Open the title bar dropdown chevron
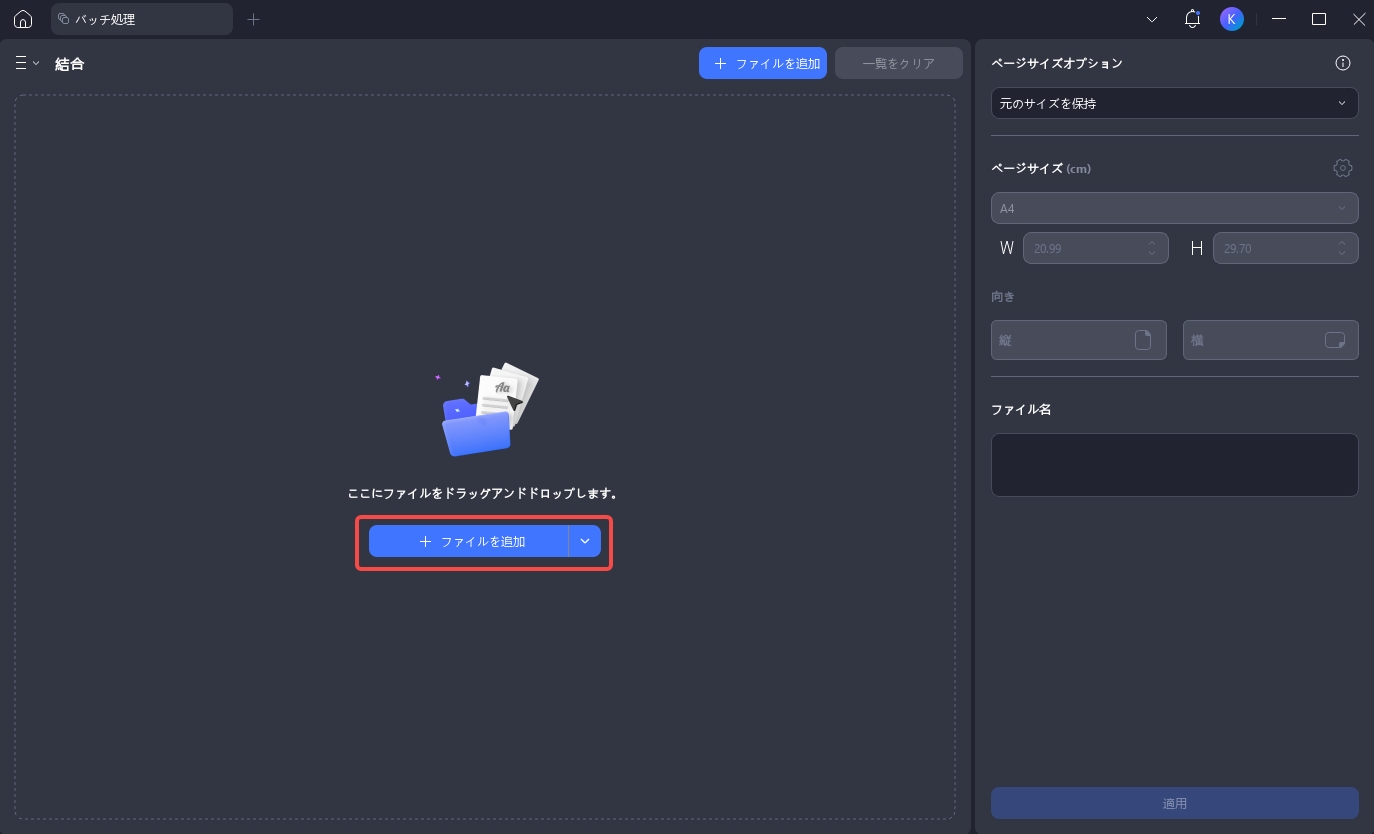This screenshot has height=834, width=1374. point(1152,19)
